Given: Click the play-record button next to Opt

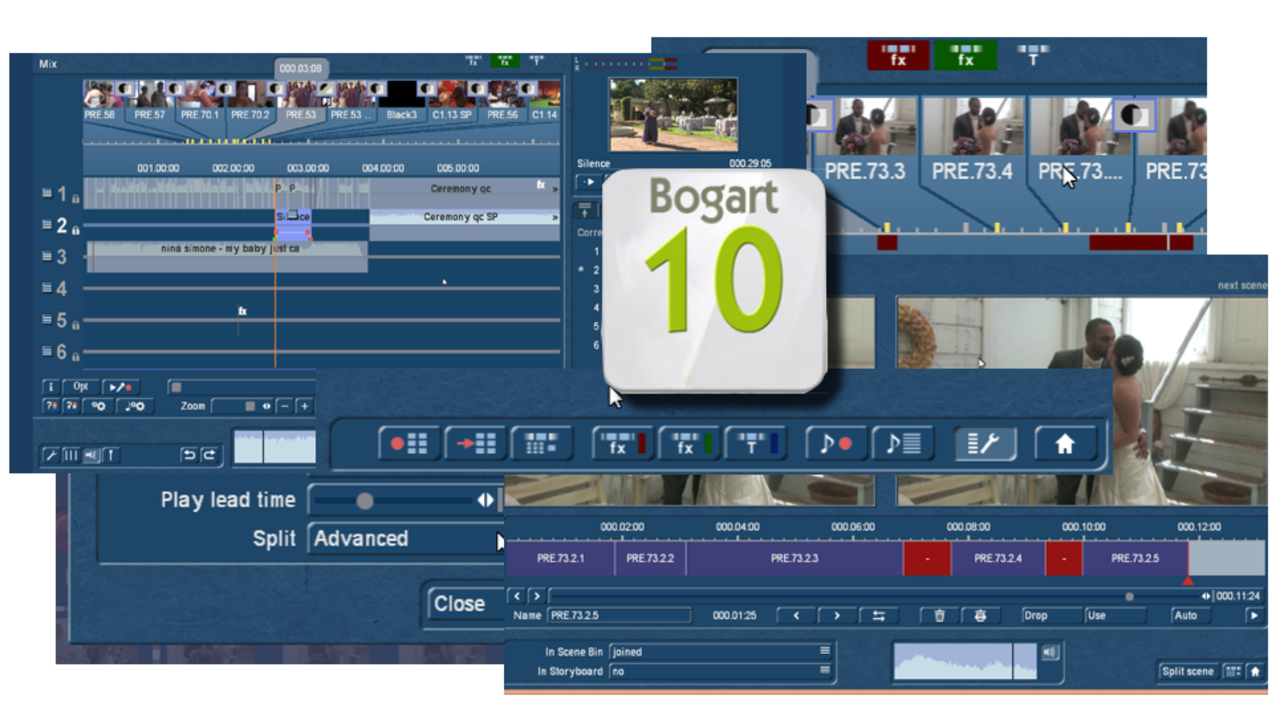Looking at the screenshot, I should click(120, 387).
